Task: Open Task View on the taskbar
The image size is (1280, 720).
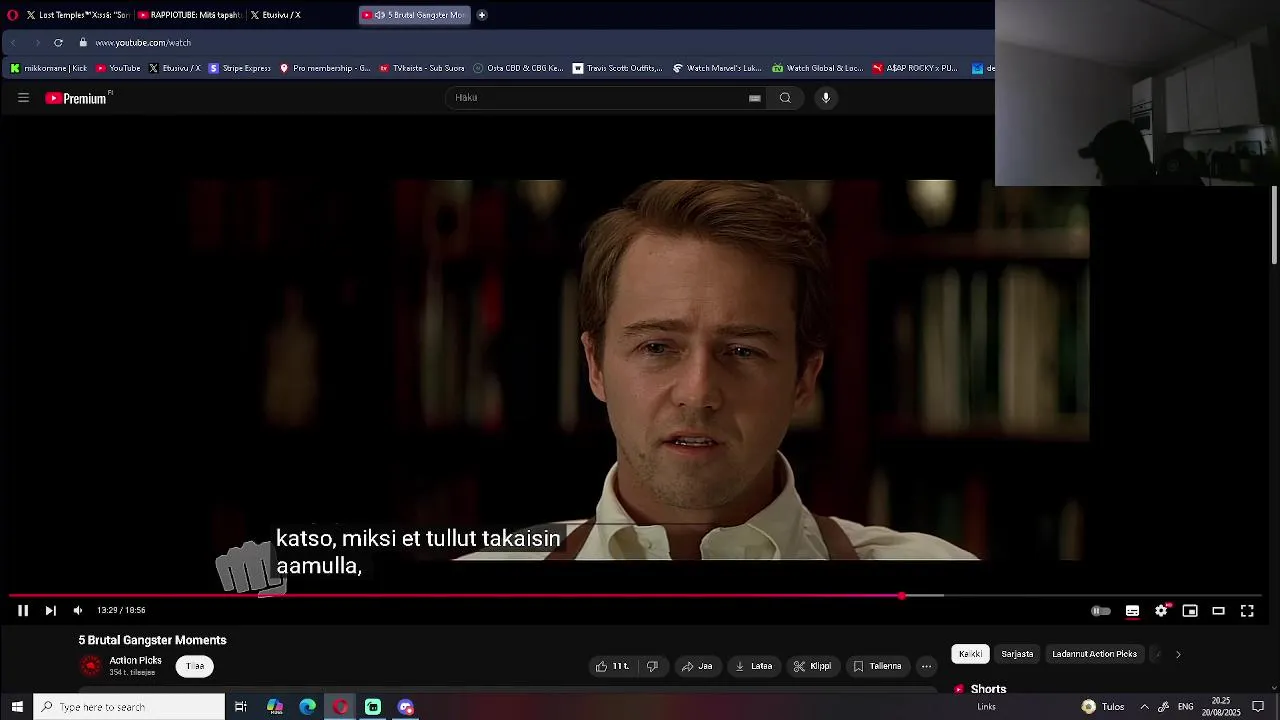Action: [x=241, y=707]
